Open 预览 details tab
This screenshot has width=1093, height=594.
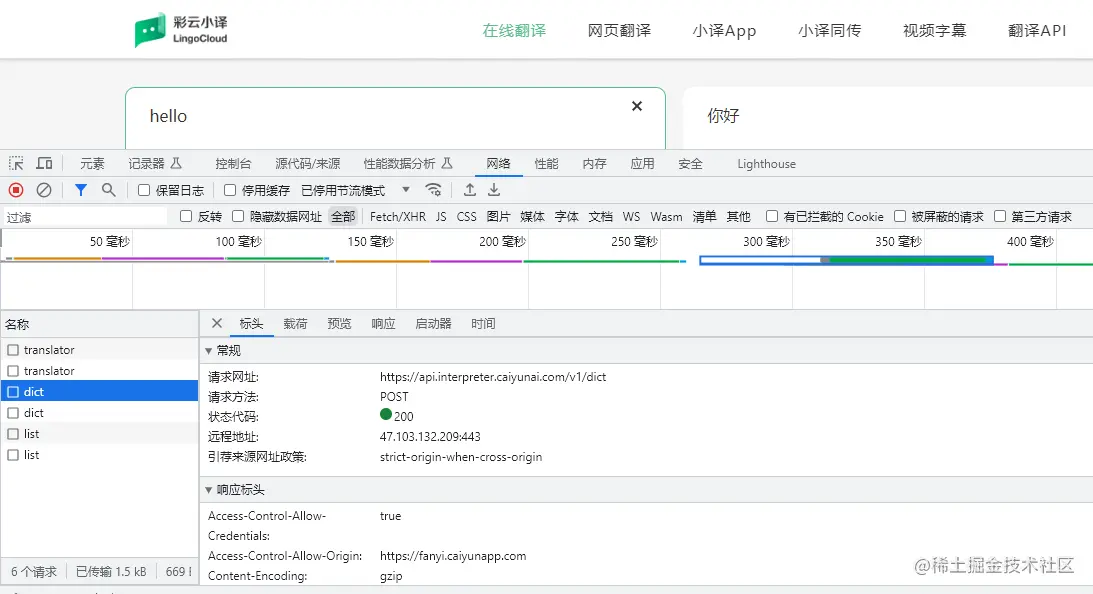click(339, 323)
